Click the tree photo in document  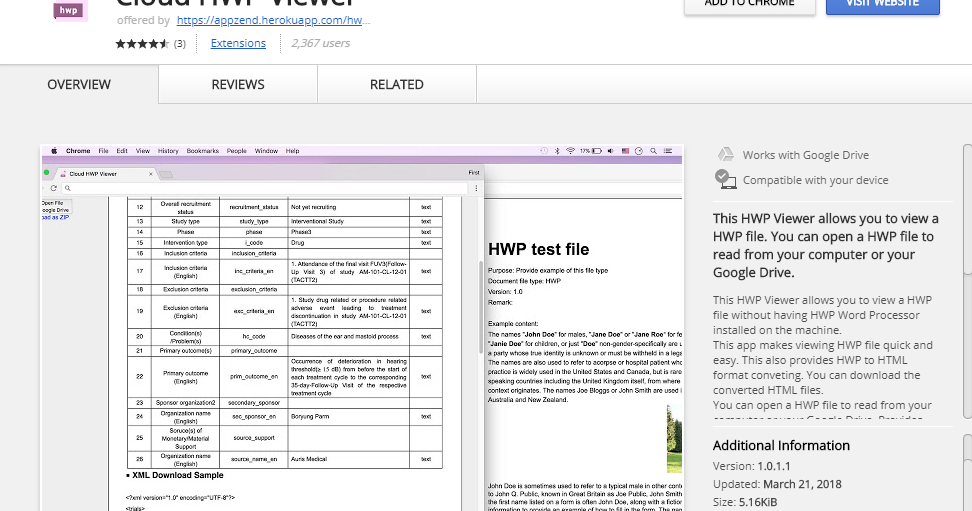tap(674, 438)
